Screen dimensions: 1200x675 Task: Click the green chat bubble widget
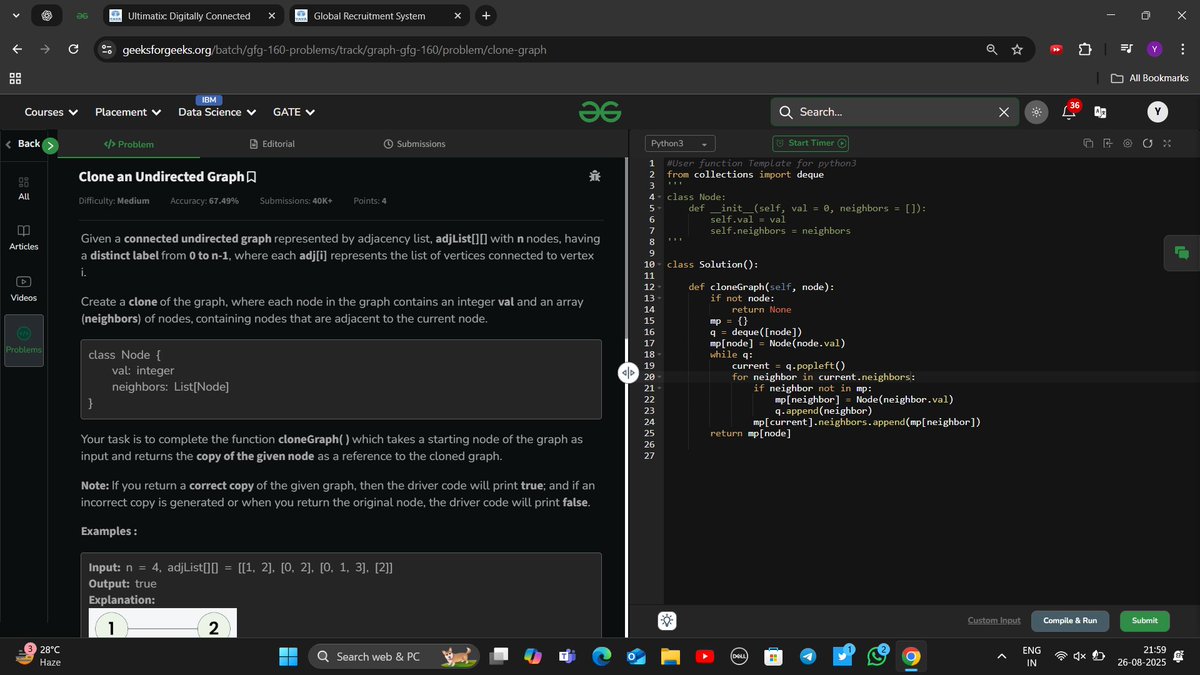click(x=1181, y=252)
